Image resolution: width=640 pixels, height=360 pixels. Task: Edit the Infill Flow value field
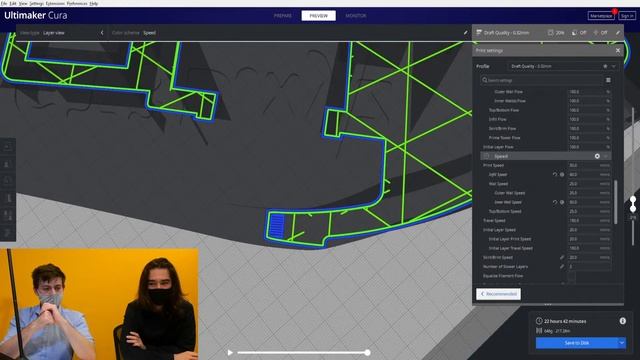[589, 119]
